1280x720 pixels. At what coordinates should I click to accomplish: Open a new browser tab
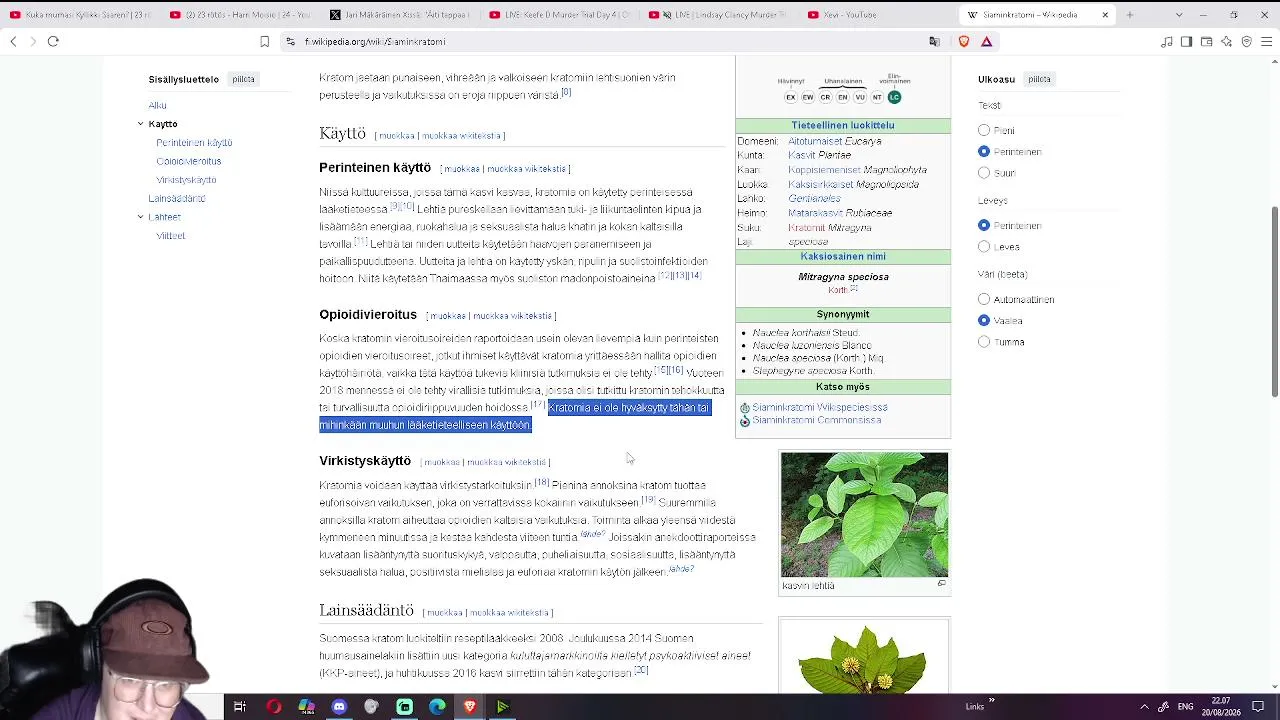point(1129,15)
